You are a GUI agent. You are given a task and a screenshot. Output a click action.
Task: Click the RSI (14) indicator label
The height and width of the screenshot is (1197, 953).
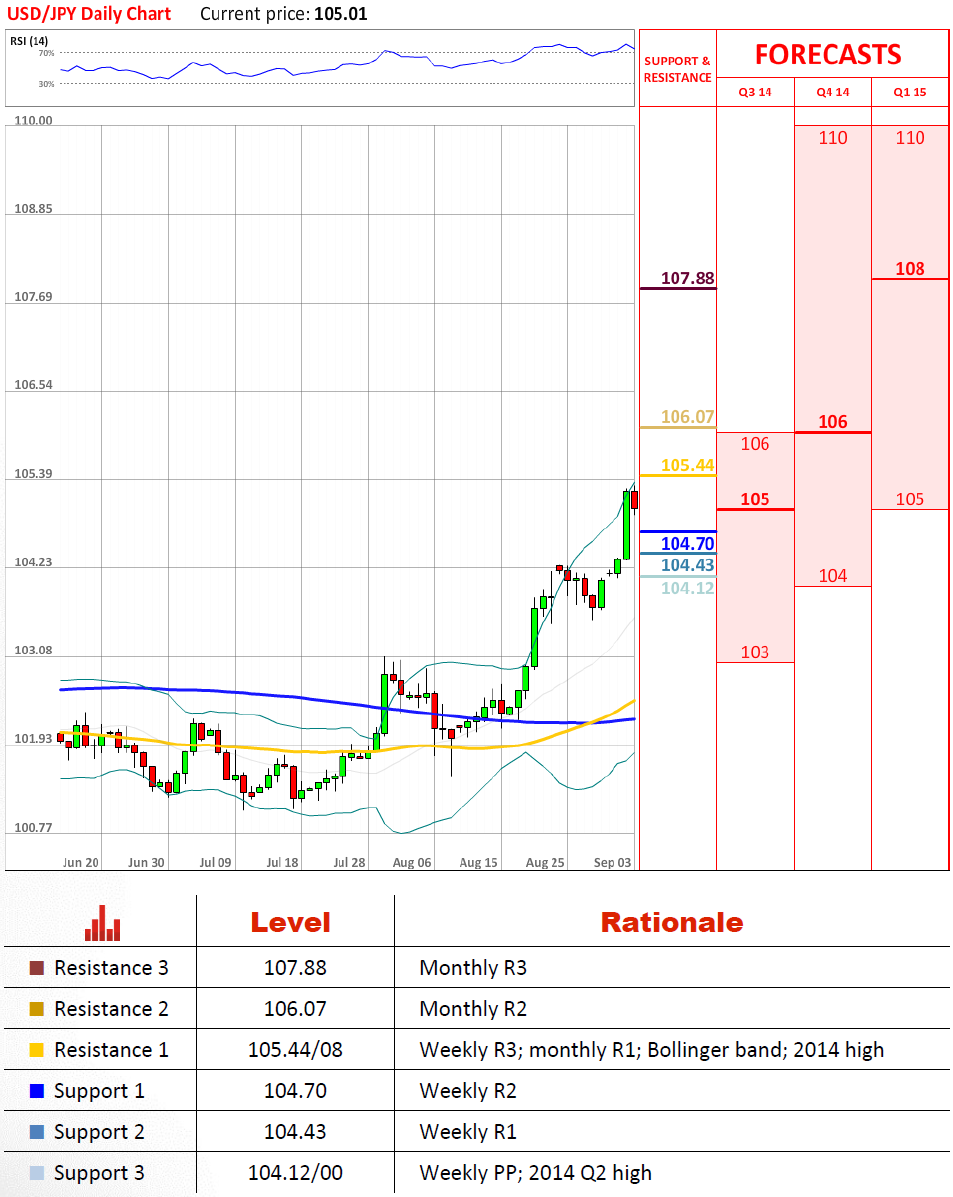(x=29, y=40)
